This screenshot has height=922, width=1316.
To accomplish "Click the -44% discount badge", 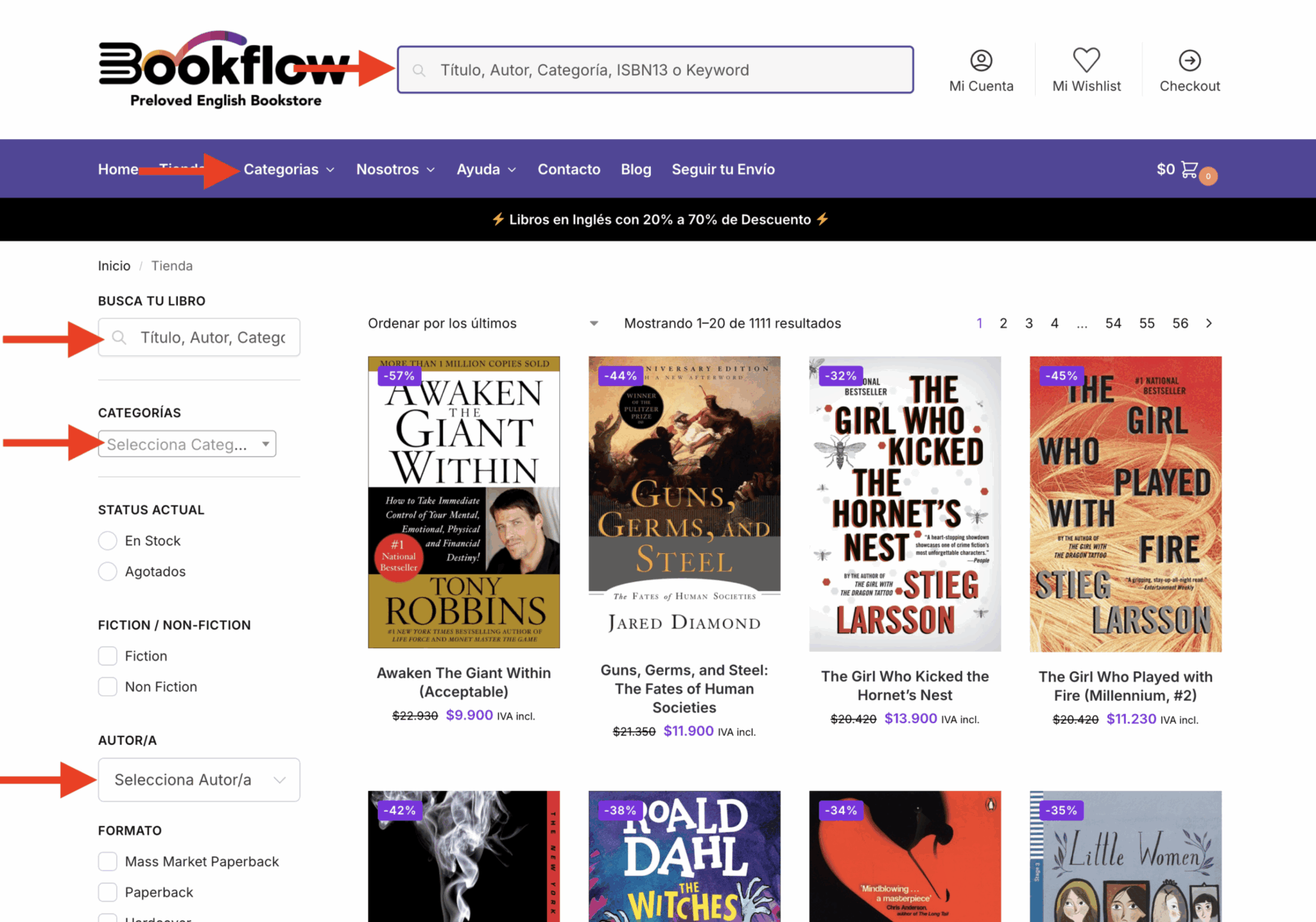I will click(620, 375).
